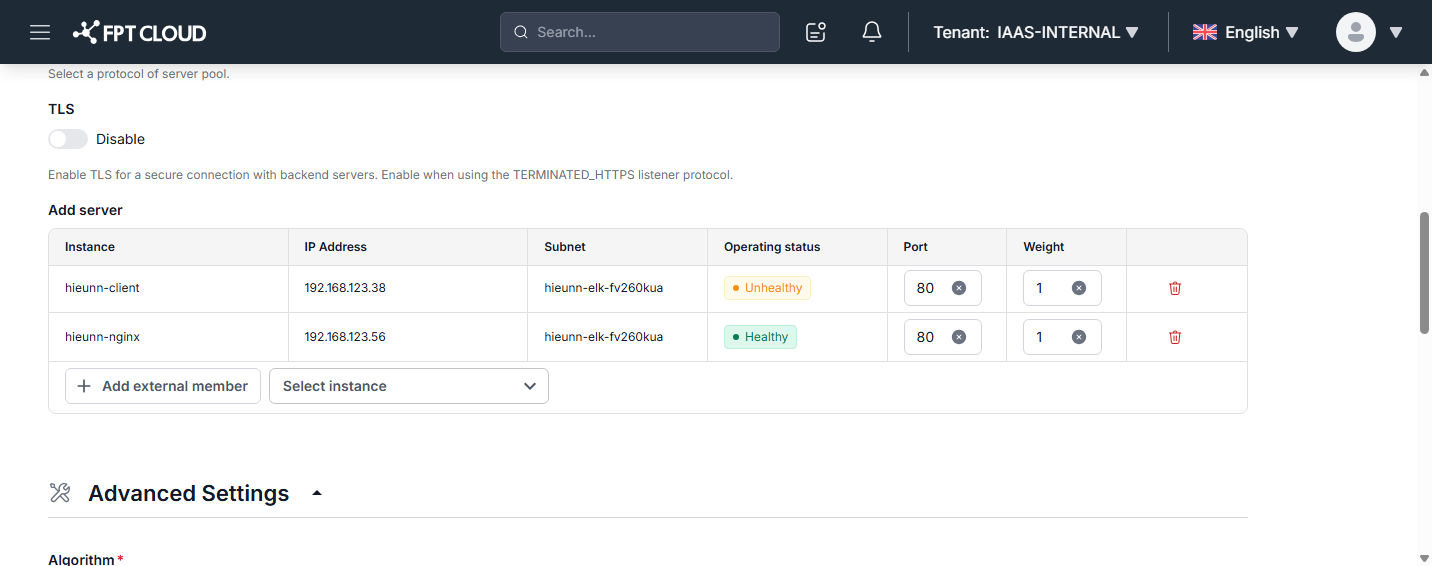
Task: Collapse the Advanced Settings section
Action: click(317, 493)
